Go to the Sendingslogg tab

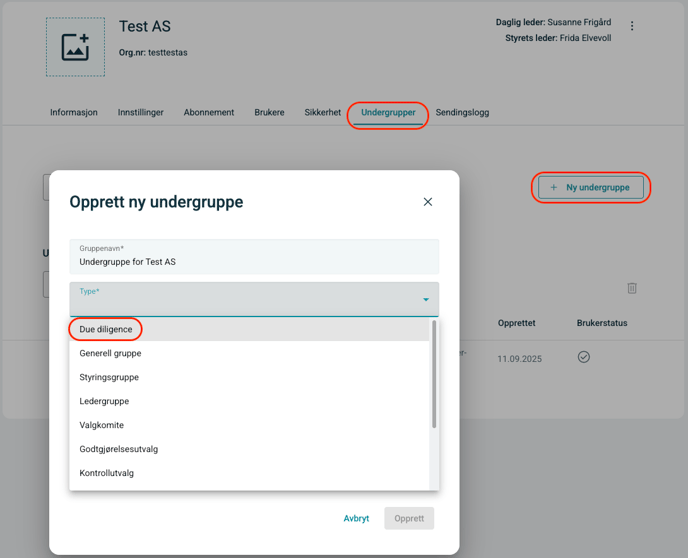461,113
